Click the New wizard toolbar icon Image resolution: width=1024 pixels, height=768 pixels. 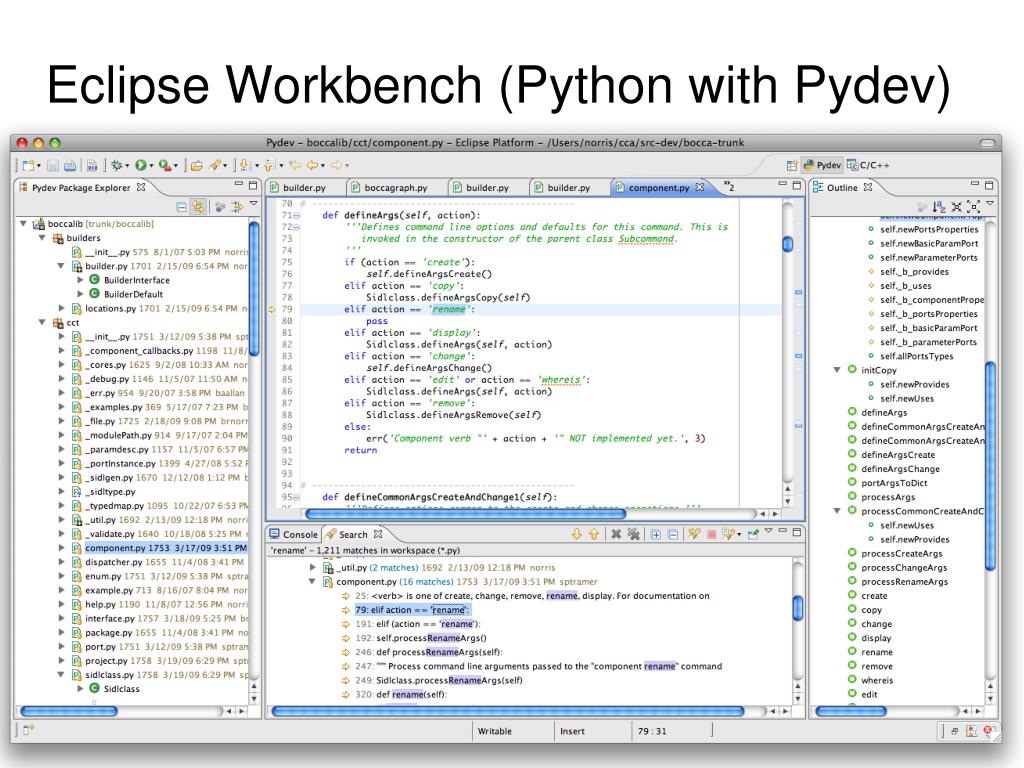coord(28,165)
